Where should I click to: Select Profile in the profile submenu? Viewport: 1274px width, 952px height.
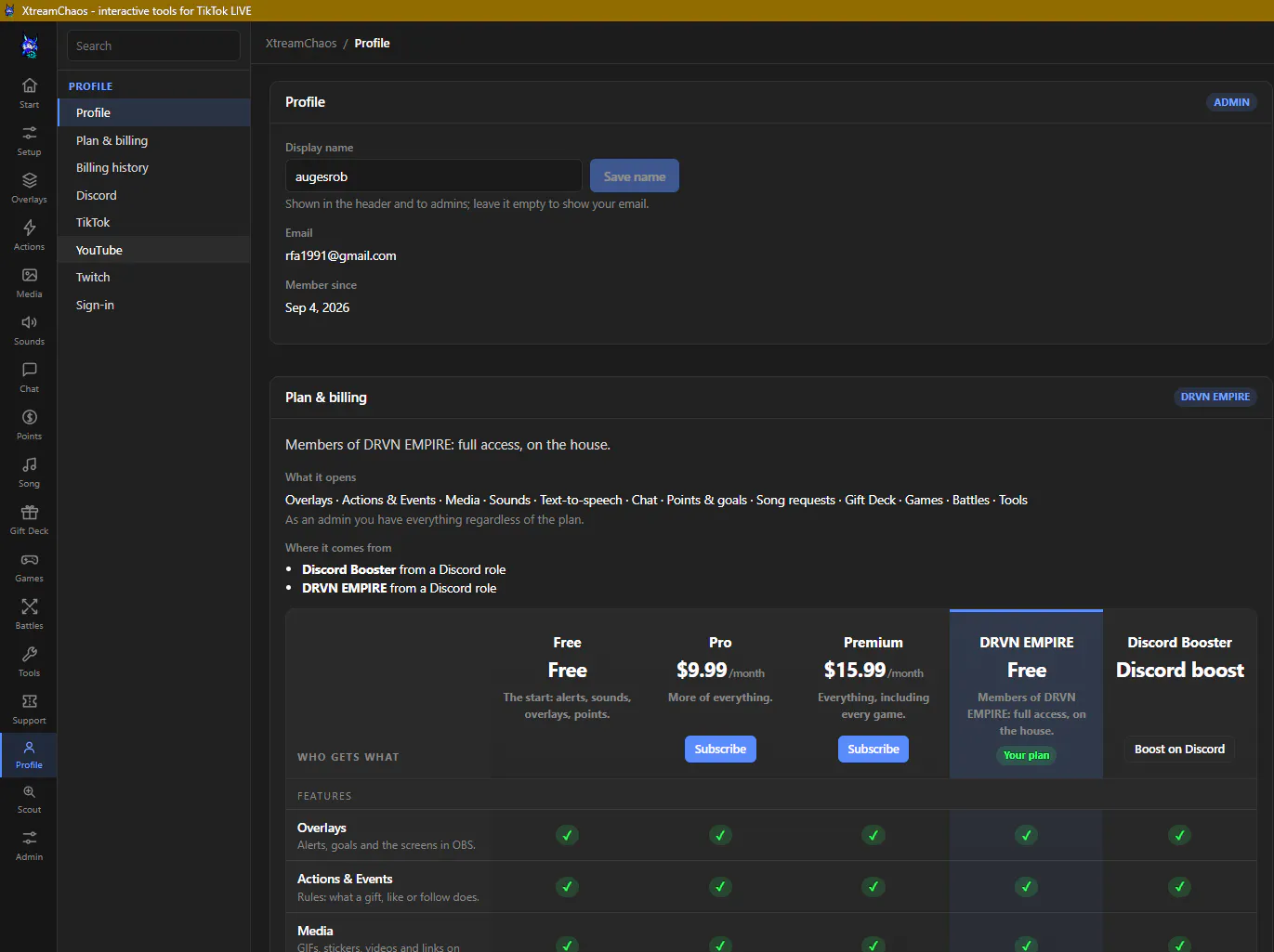click(154, 112)
